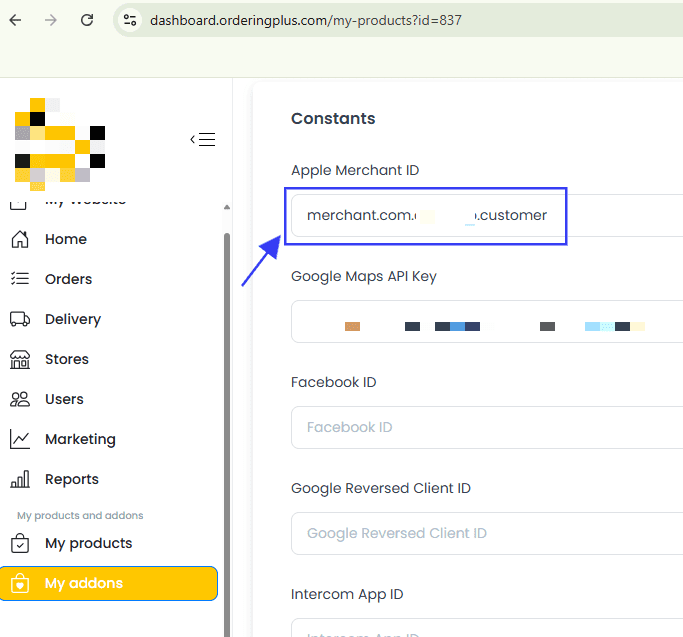
Task: Click the My products and addons caption
Action: pos(80,515)
